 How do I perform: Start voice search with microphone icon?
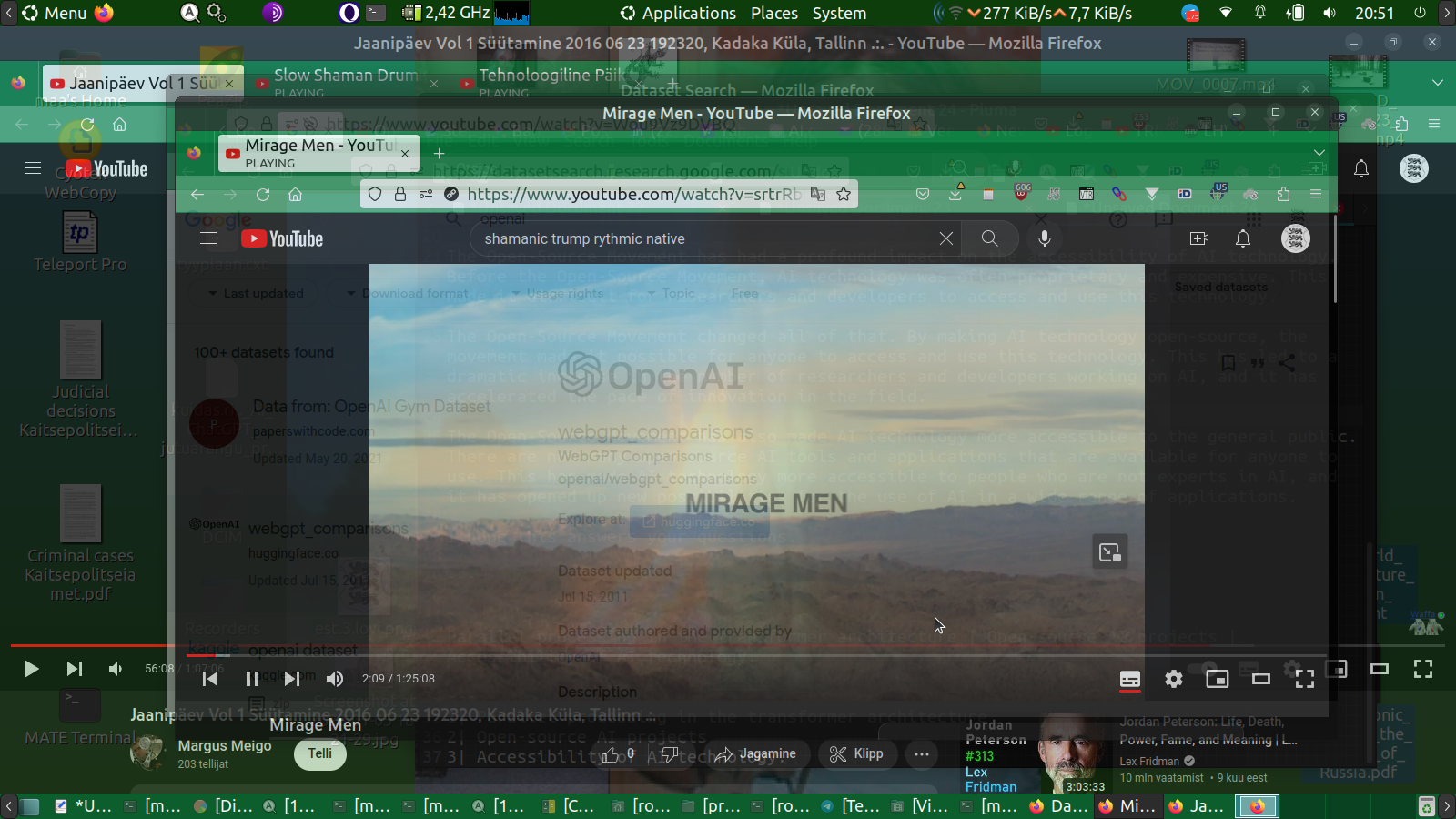[1045, 238]
